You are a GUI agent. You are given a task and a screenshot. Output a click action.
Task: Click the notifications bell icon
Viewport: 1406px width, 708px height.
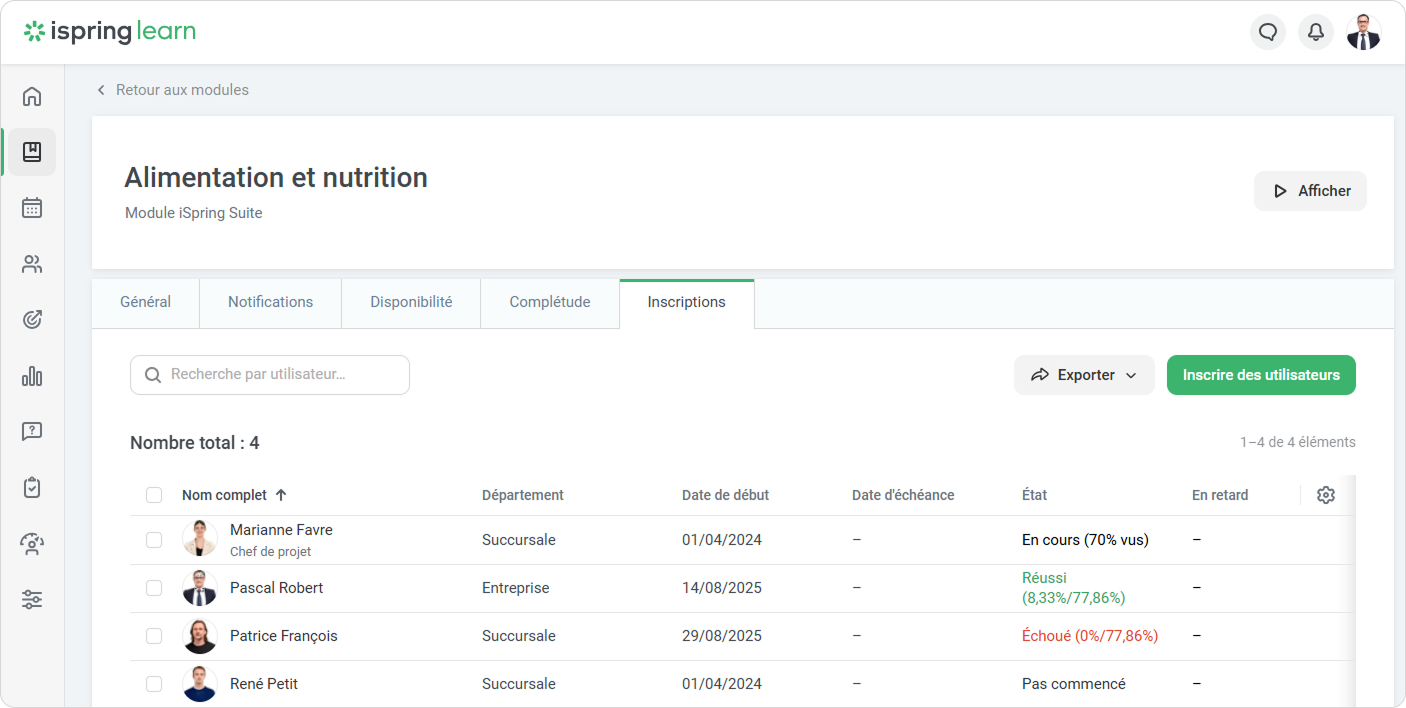coord(1316,32)
